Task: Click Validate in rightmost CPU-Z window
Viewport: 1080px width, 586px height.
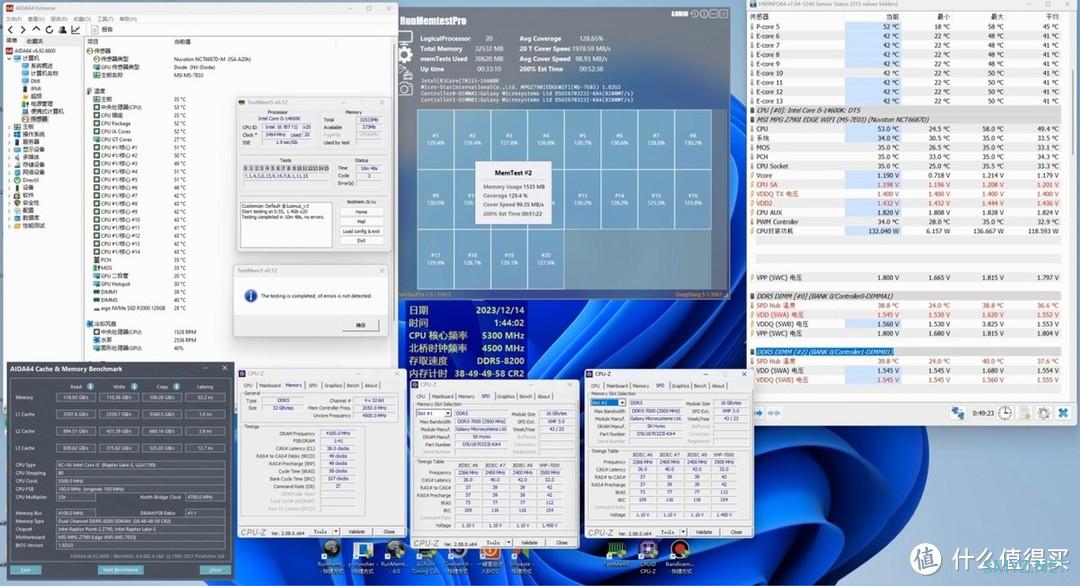Action: pos(703,532)
